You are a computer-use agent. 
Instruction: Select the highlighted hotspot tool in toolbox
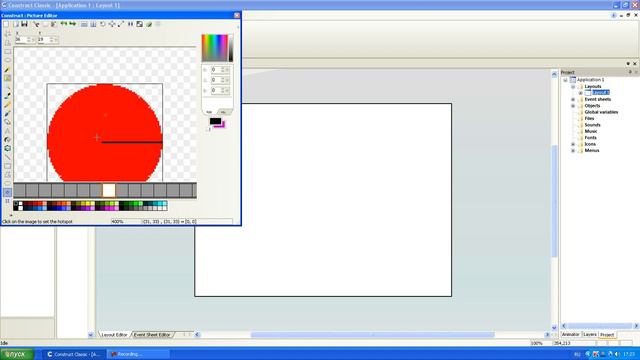click(x=7, y=192)
